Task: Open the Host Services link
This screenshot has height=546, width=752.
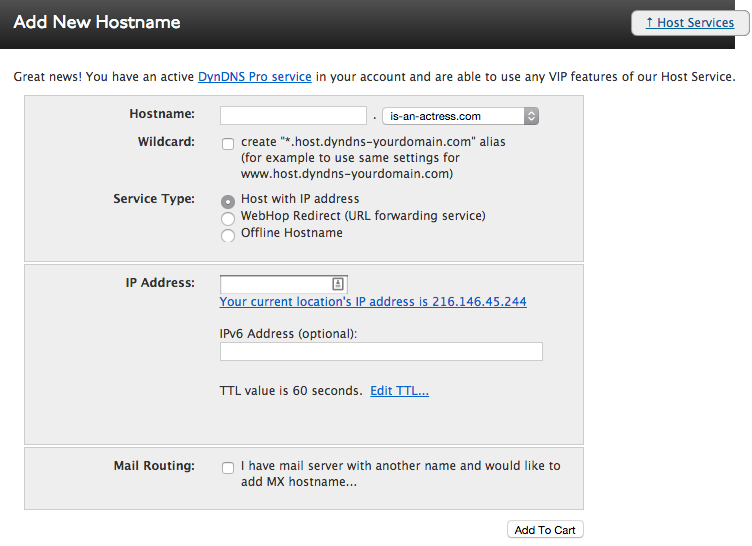Action: pyautogui.click(x=690, y=23)
